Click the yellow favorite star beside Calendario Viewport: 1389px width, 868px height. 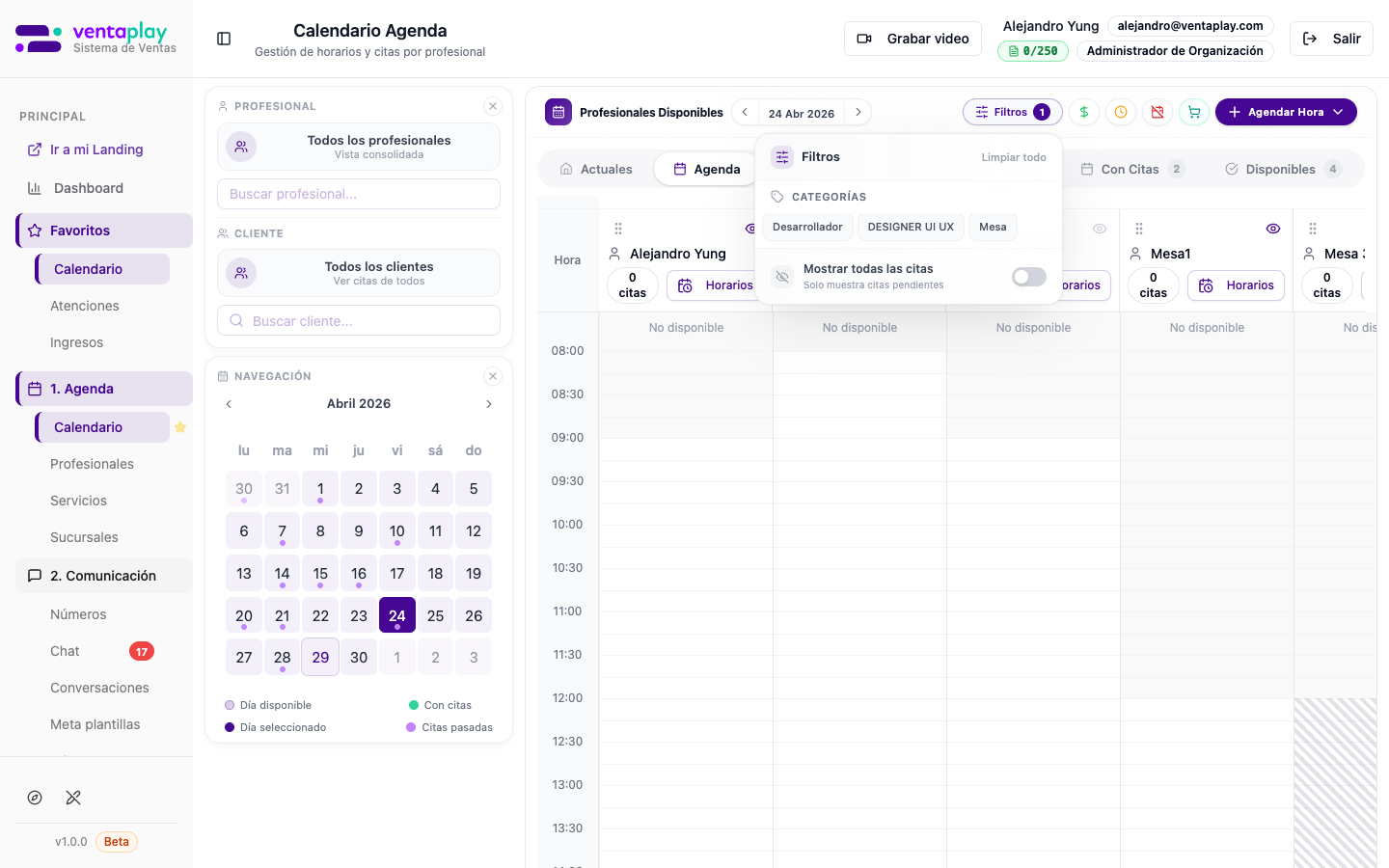pyautogui.click(x=180, y=427)
